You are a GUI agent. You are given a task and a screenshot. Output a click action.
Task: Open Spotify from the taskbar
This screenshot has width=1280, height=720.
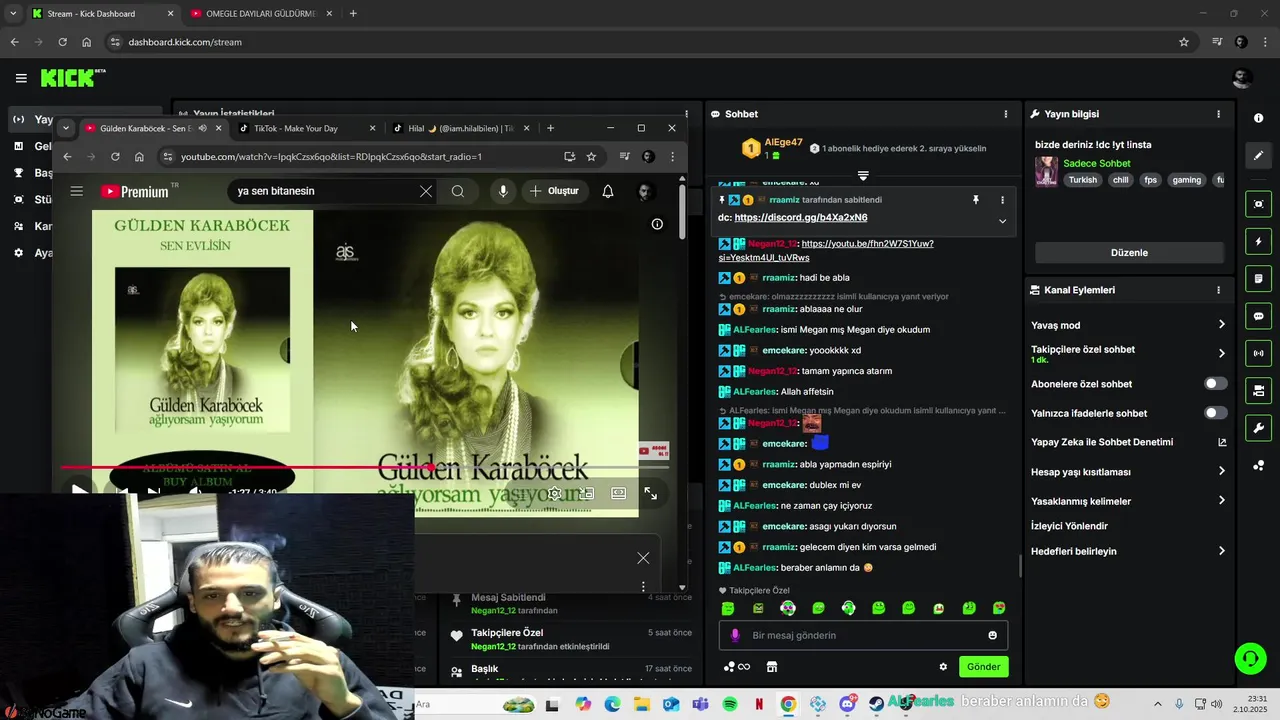click(730, 704)
